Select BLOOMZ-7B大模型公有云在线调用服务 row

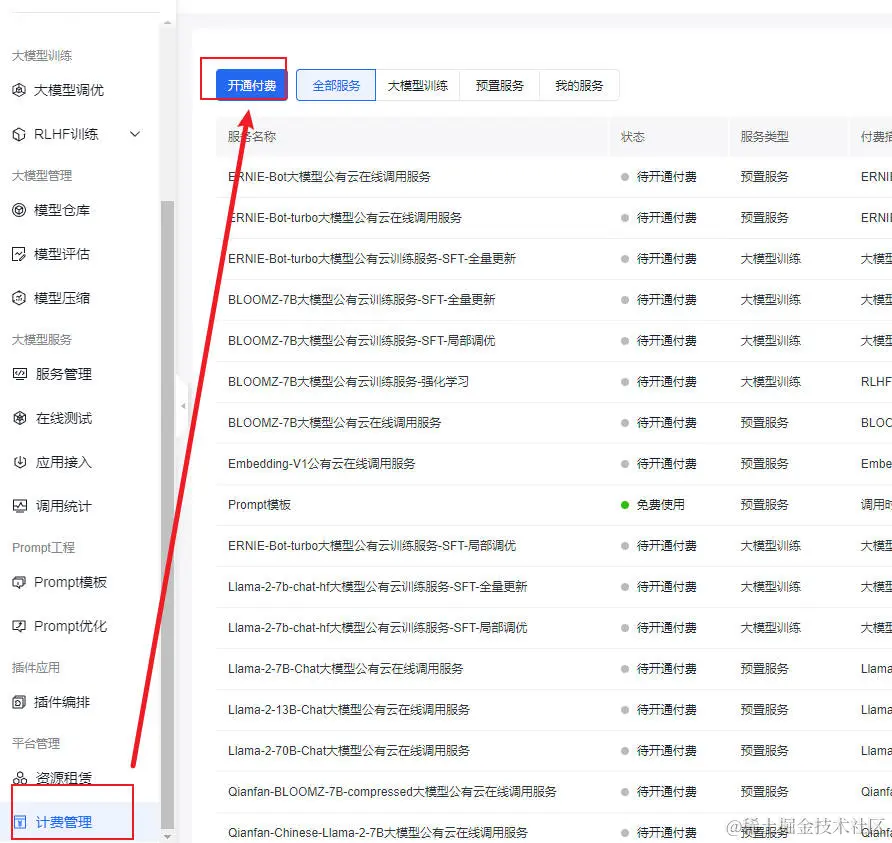pos(334,423)
